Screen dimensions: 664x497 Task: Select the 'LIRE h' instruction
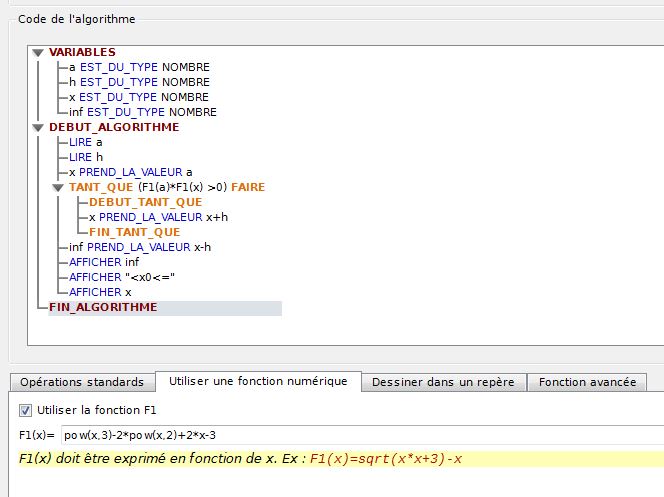[86, 157]
